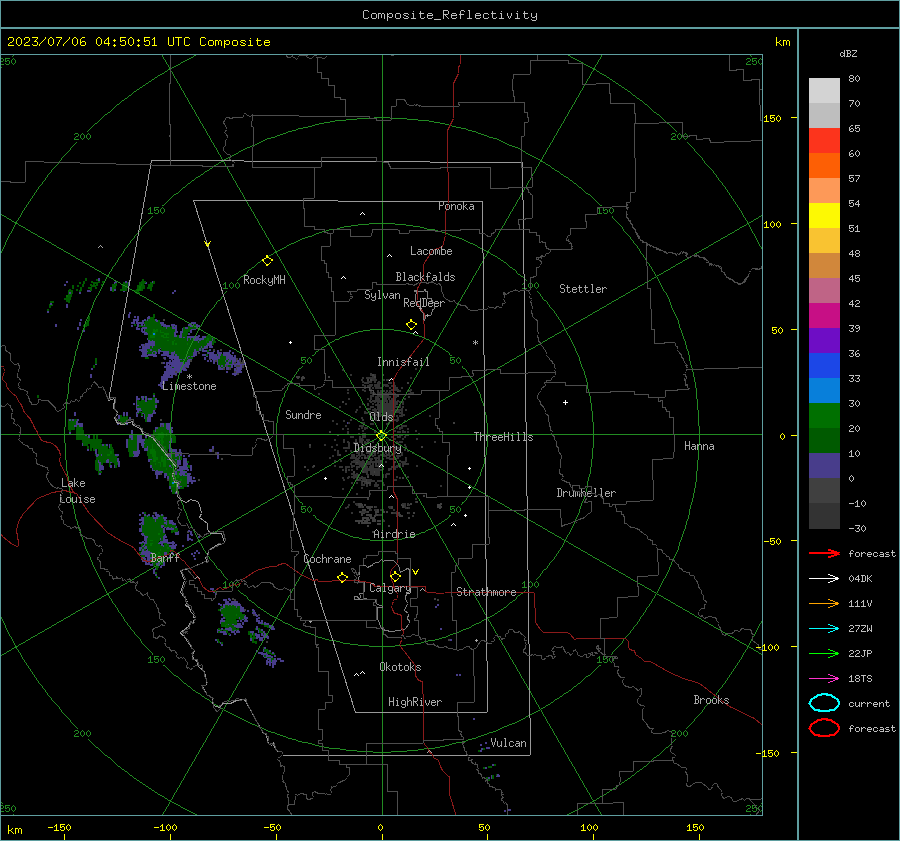Click the yellow diamond marker above RockyMH
900x841 pixels.
[267, 261]
